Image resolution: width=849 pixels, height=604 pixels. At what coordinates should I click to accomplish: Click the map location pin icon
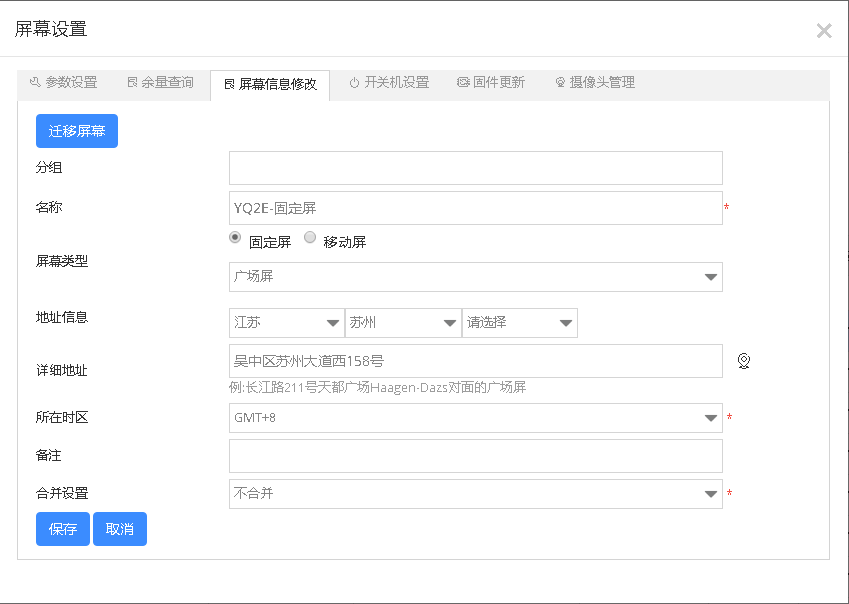tap(744, 361)
